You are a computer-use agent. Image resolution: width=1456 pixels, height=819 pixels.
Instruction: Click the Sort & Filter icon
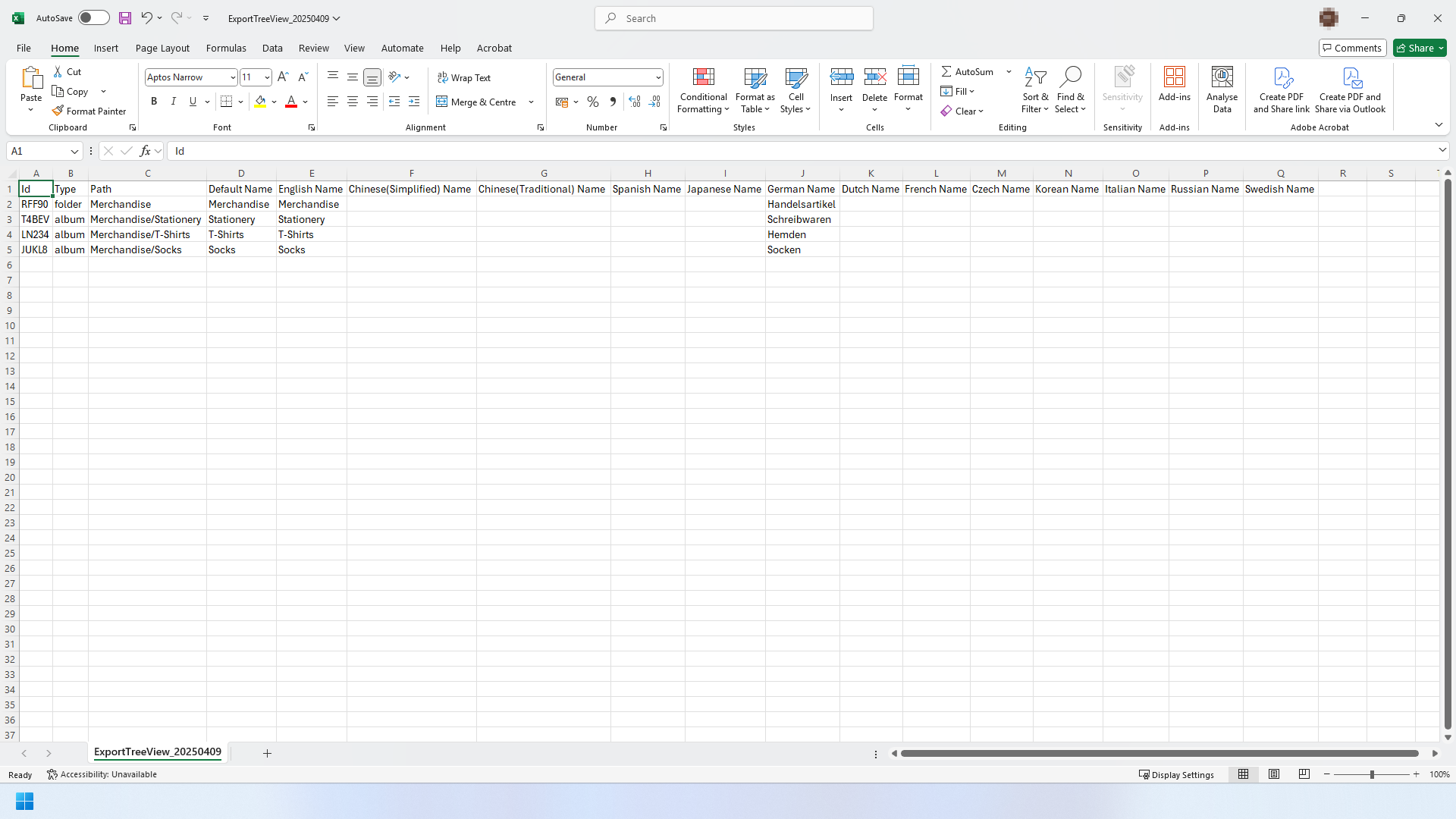click(1035, 77)
